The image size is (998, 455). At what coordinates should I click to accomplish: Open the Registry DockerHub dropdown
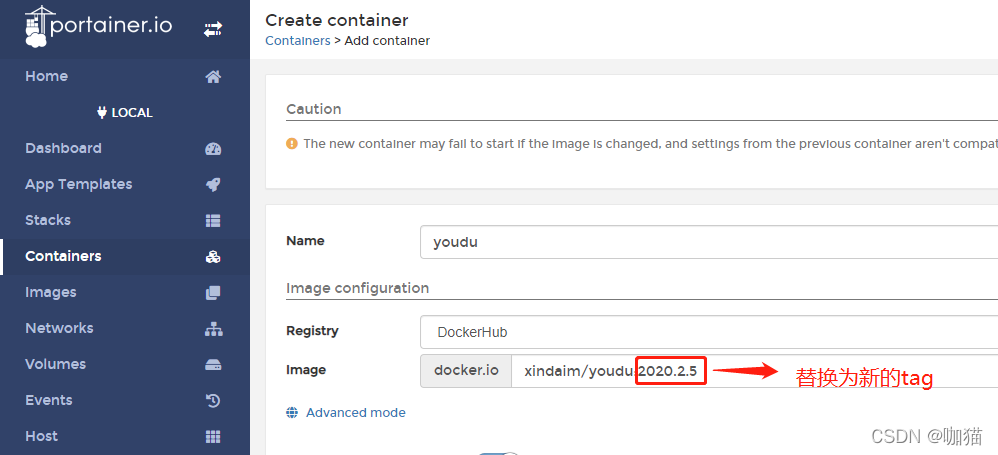[708, 332]
